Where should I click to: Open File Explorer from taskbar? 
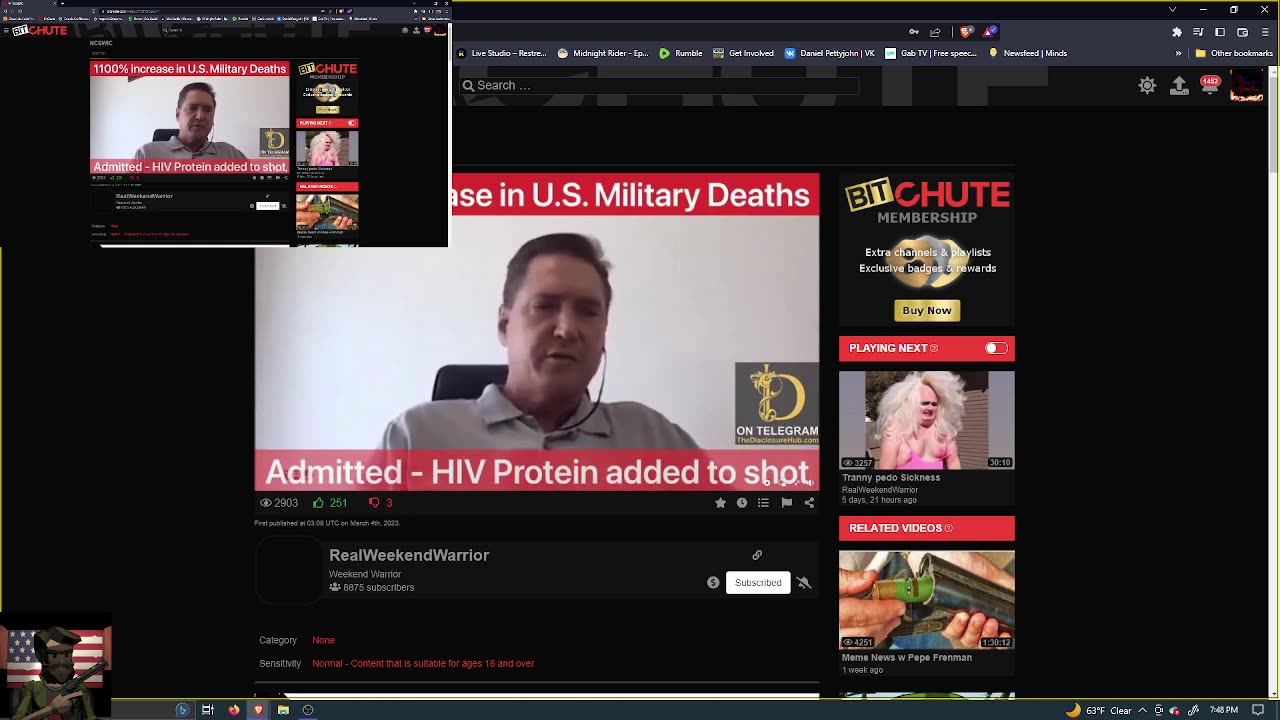pyautogui.click(x=283, y=710)
